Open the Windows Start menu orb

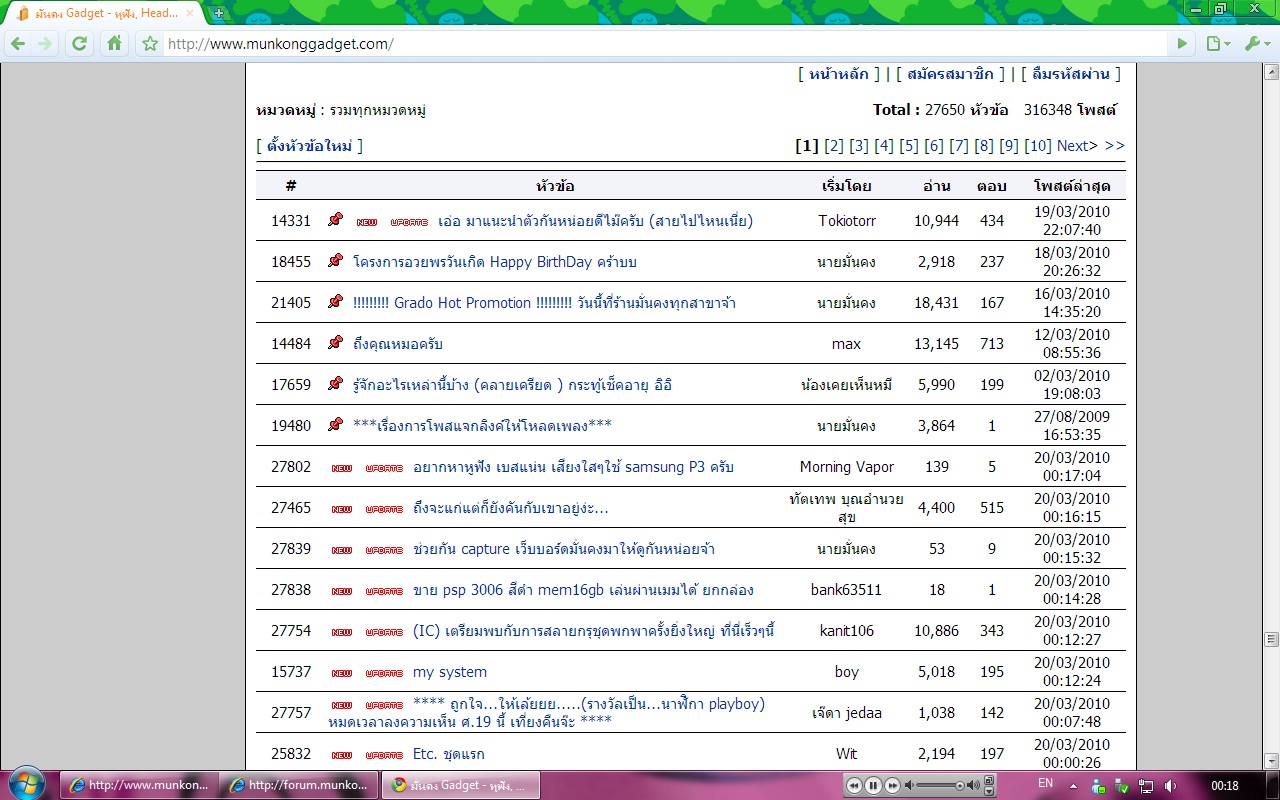[27, 783]
